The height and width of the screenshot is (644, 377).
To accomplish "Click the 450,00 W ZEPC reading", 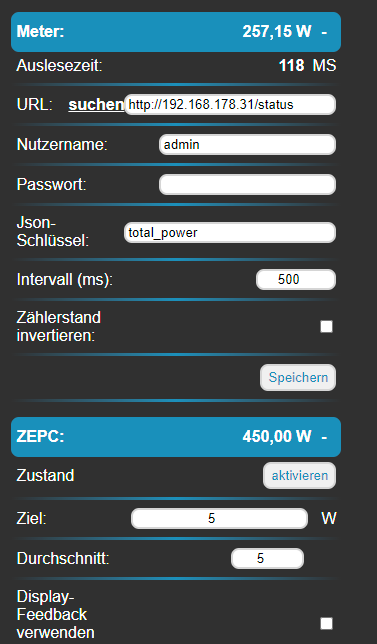I will click(x=277, y=437).
